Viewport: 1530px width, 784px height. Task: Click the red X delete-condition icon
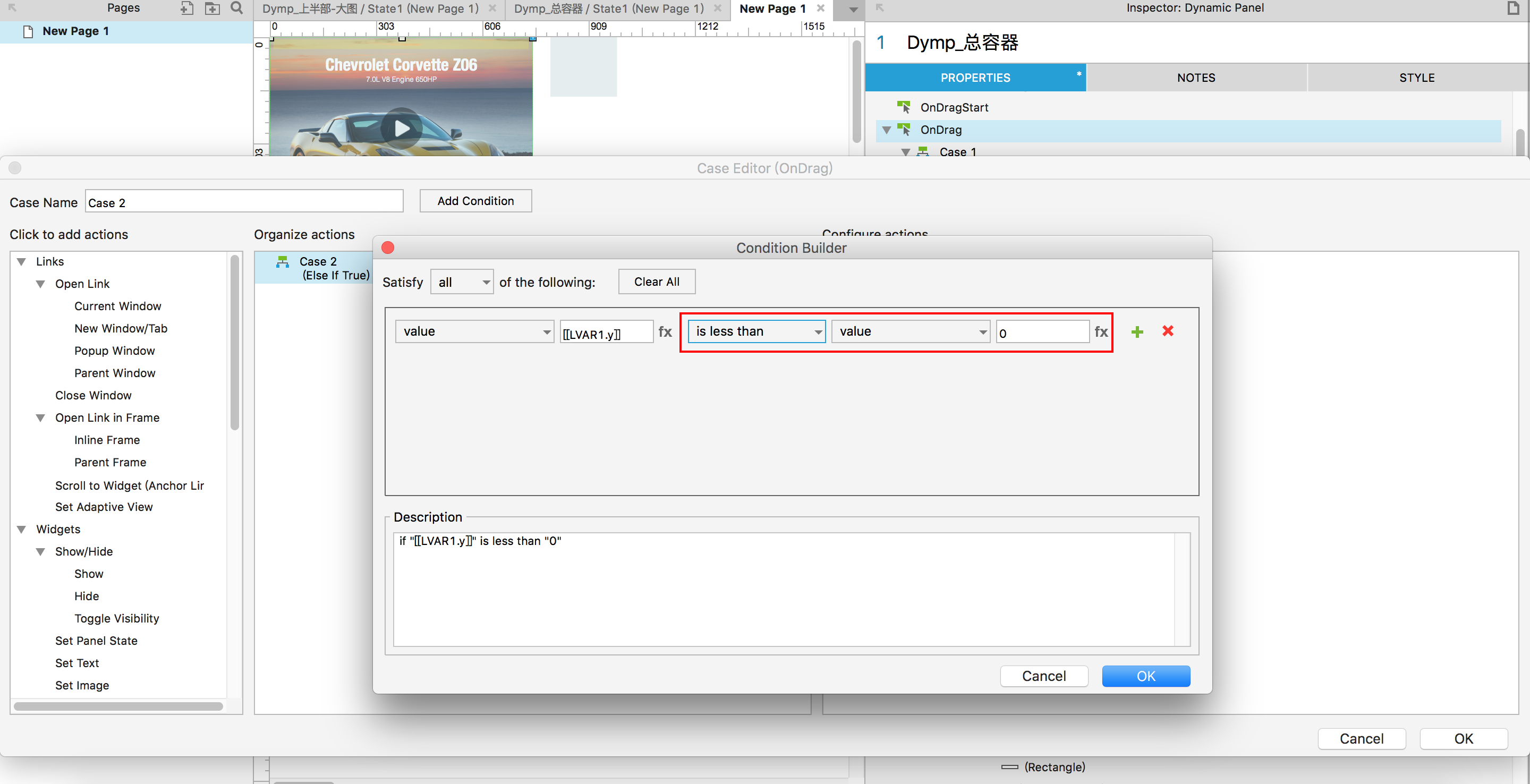click(1168, 331)
